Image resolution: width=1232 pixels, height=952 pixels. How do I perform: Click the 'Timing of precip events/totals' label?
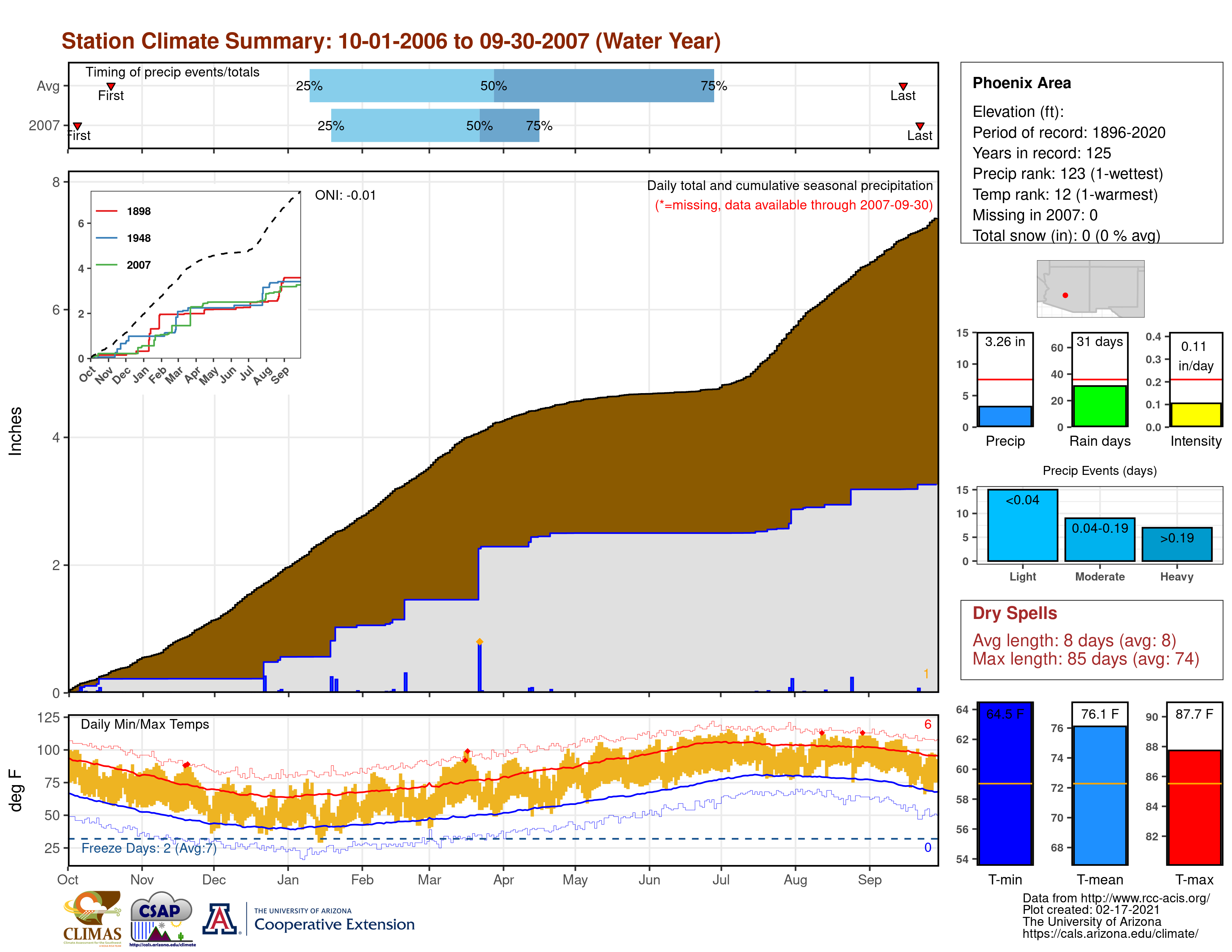pos(172,72)
